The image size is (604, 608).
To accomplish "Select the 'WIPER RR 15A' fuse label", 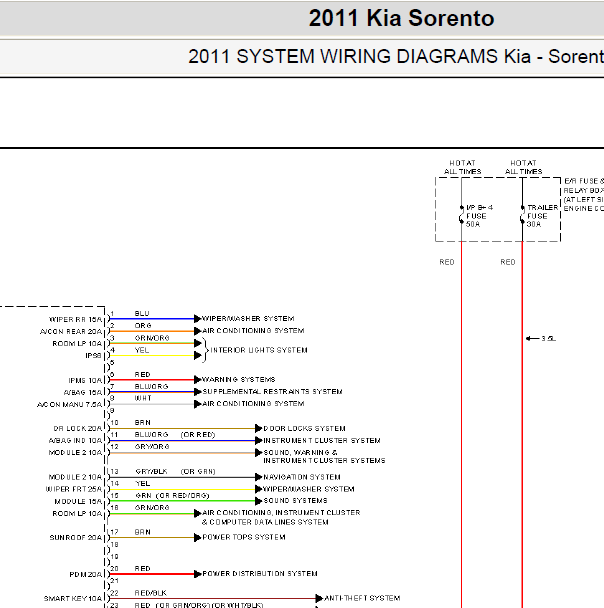I will 76,320.
